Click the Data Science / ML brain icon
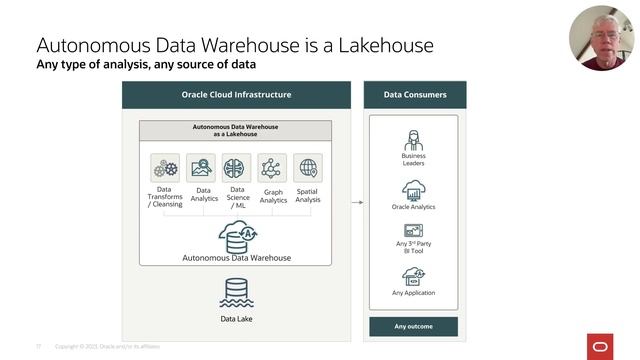This screenshot has height=360, width=640. tap(236, 168)
